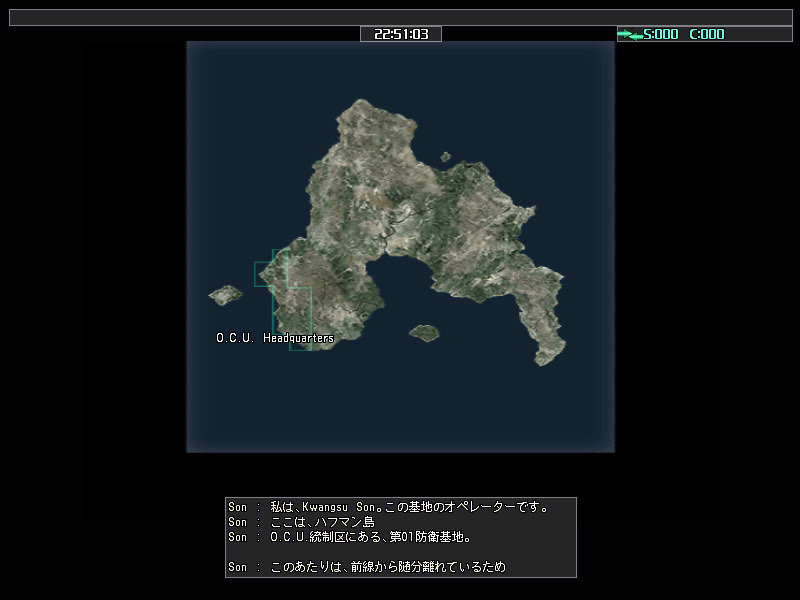Click the last dialogue line about 前線
The width and height of the screenshot is (800, 600).
(x=388, y=567)
